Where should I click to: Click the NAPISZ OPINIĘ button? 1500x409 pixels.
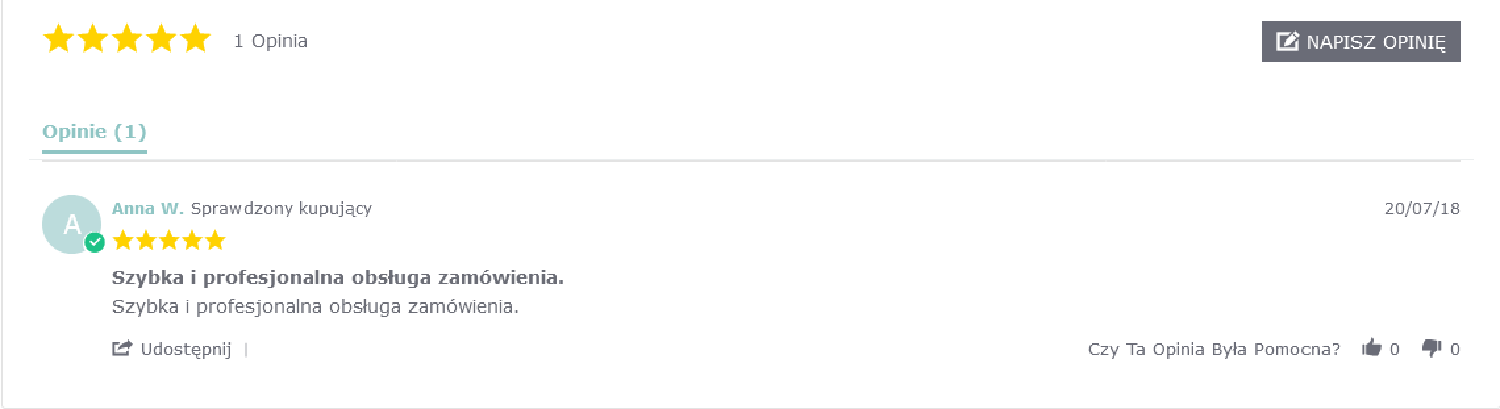[x=1361, y=42]
